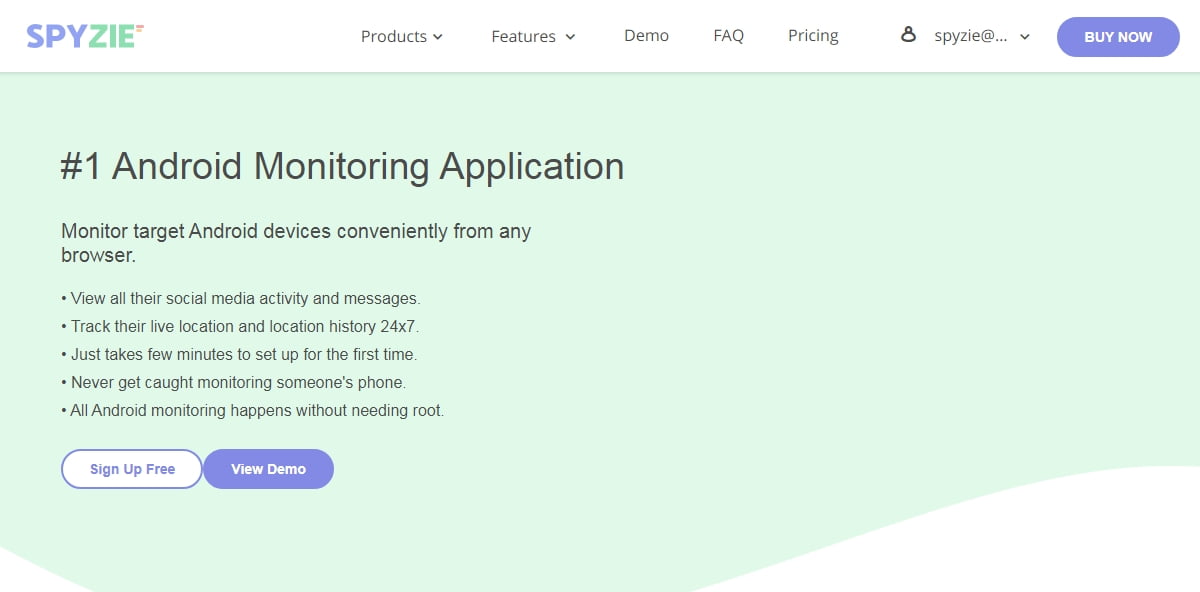Click the '#1 Android Monitoring Application' heading
Screen dimensions: 1200x592
(342, 166)
